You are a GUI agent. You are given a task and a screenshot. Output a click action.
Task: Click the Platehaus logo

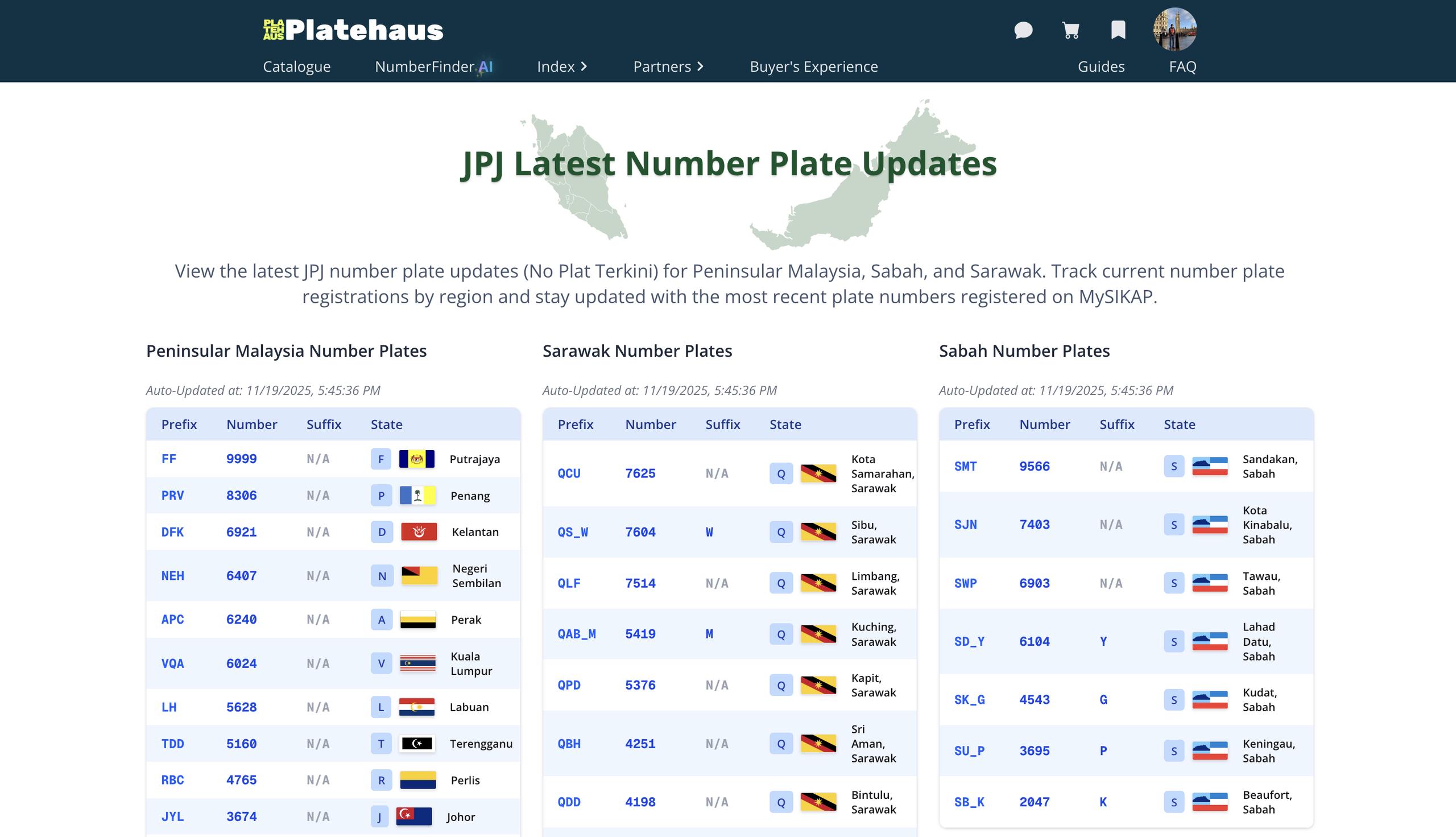pyautogui.click(x=353, y=30)
